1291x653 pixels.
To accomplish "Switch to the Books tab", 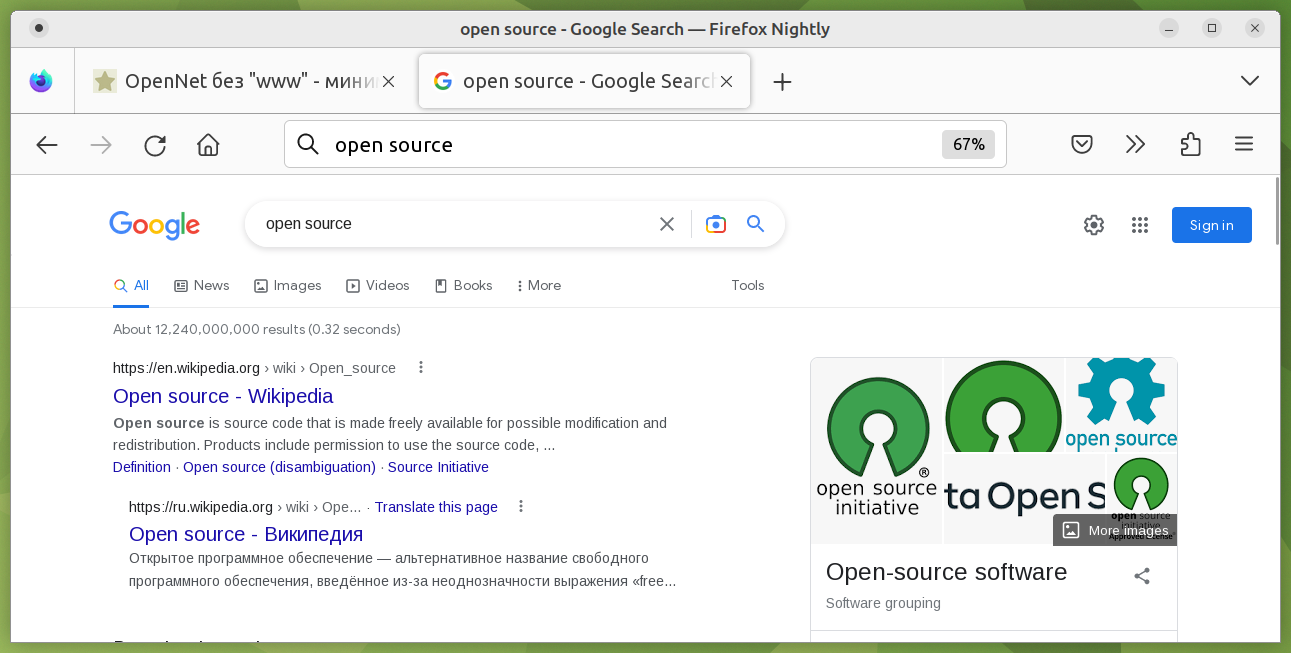I will click(x=463, y=285).
